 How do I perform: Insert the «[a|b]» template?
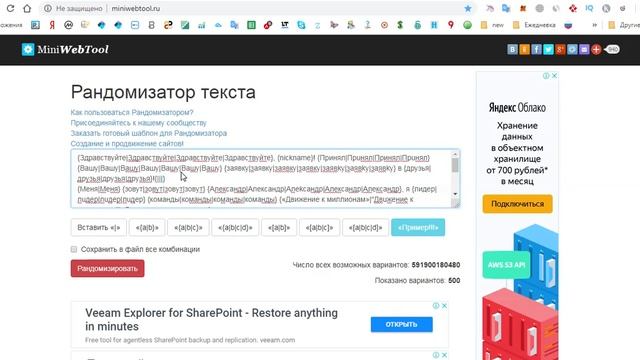click(x=279, y=227)
